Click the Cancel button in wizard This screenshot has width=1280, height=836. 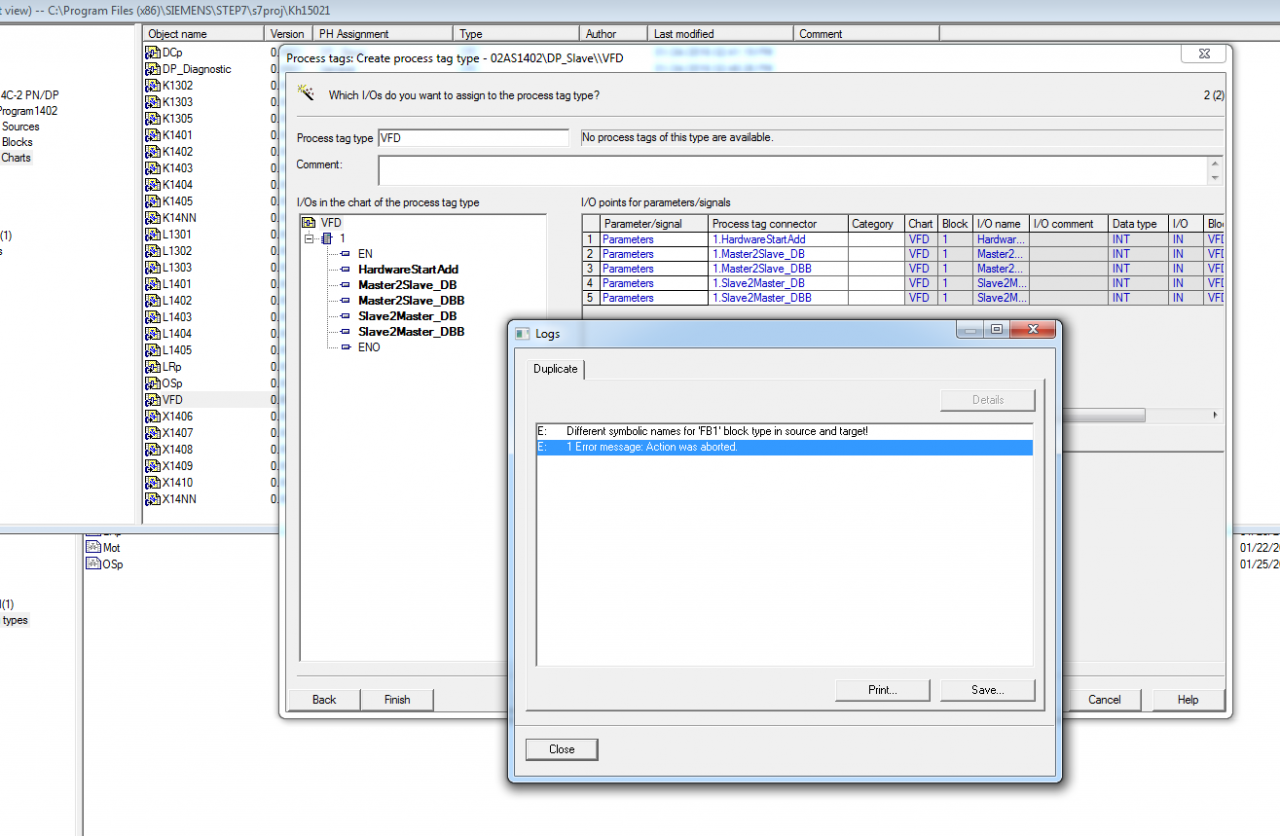tap(1105, 699)
